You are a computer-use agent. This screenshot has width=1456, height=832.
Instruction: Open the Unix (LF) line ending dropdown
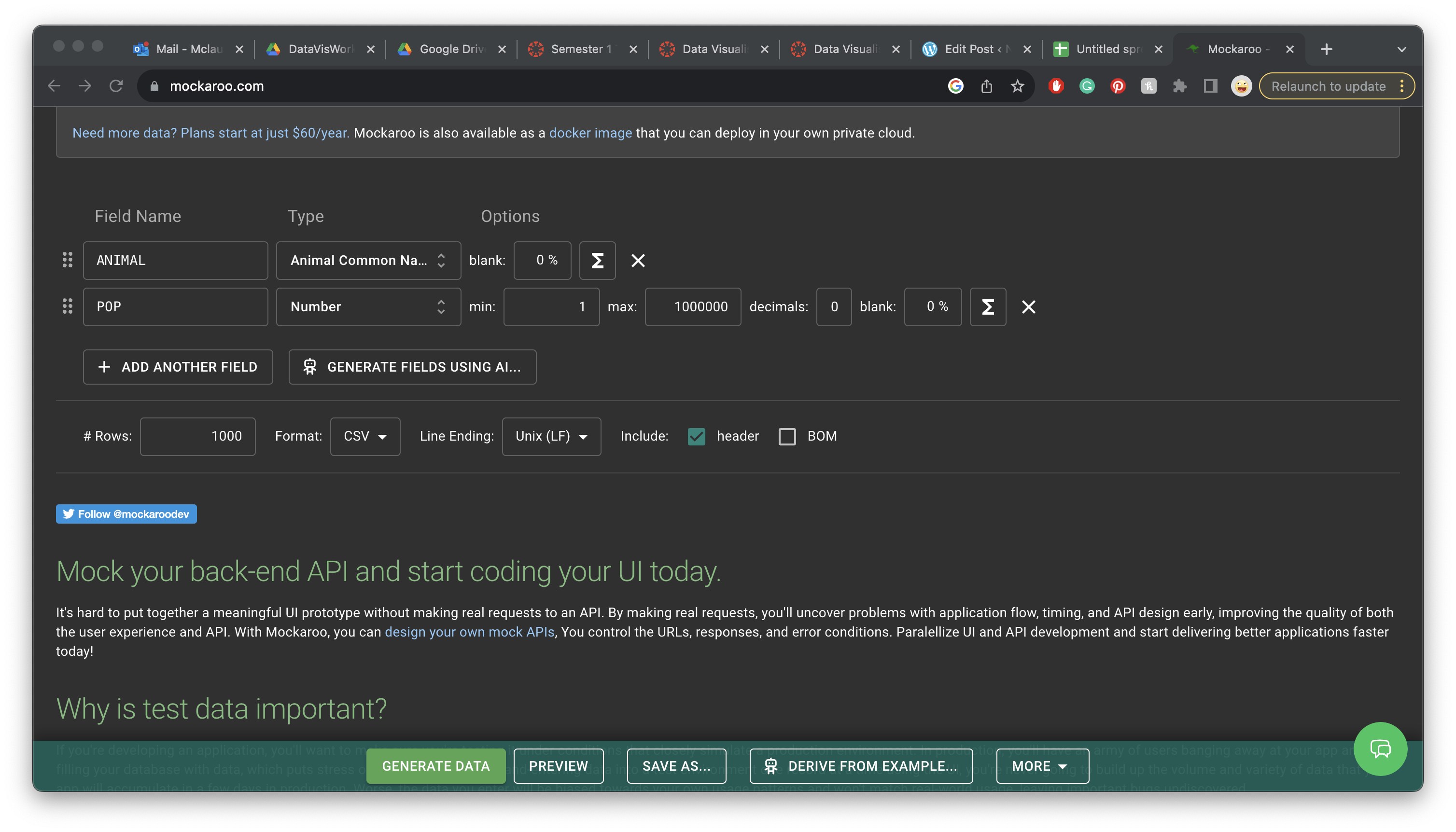[551, 437]
